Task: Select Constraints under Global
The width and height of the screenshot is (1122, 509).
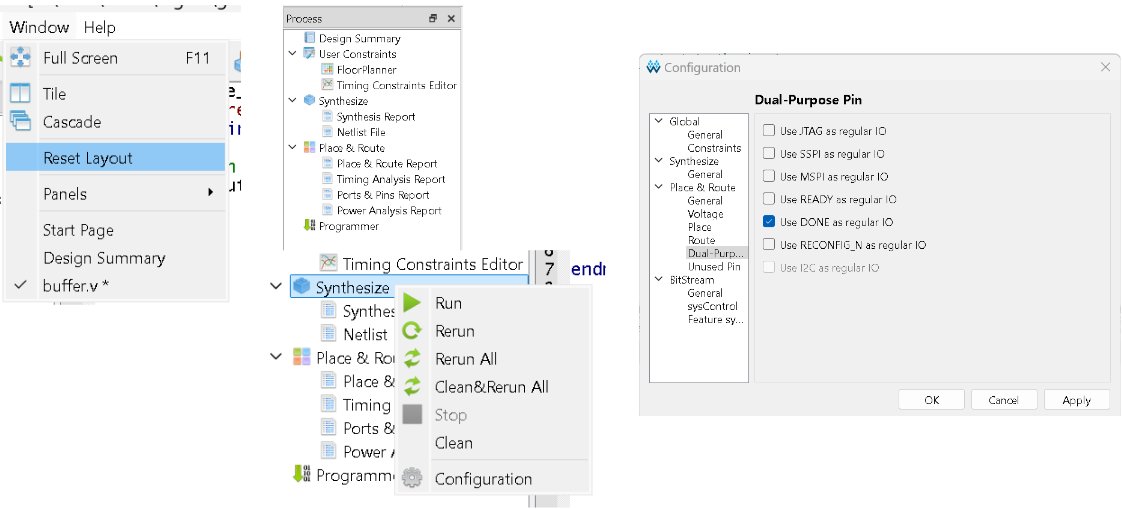Action: pyautogui.click(x=714, y=148)
